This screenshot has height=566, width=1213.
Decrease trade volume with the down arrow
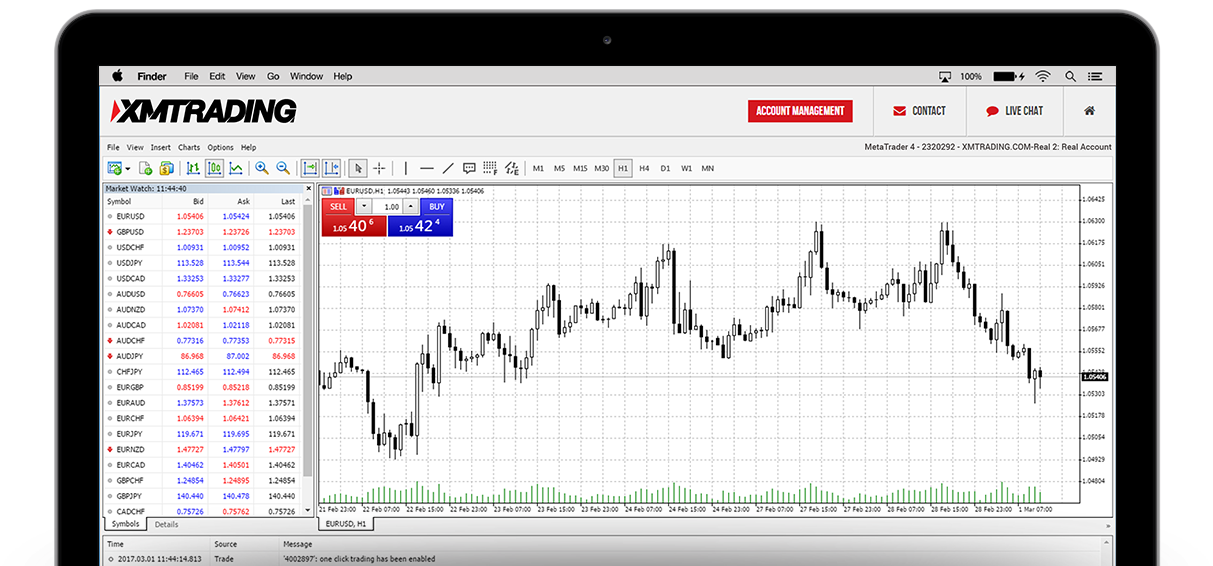[x=363, y=207]
